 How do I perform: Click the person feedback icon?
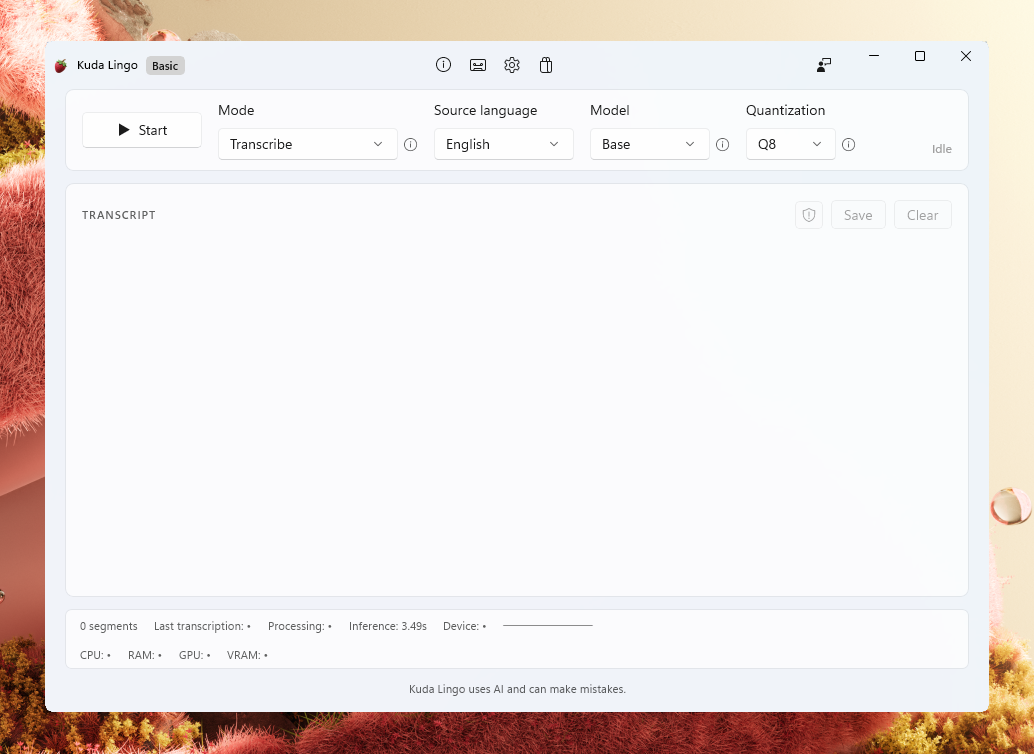(x=824, y=65)
